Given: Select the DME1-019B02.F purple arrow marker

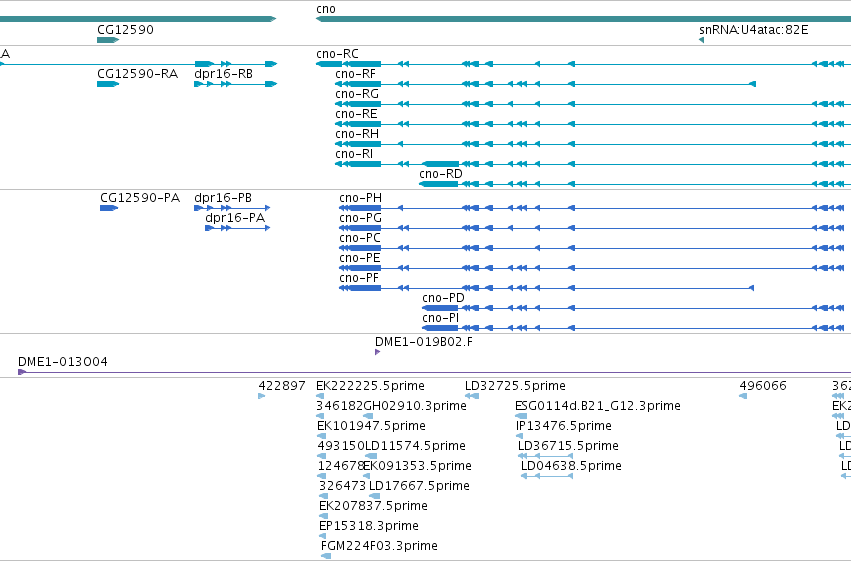Looking at the screenshot, I should (378, 353).
